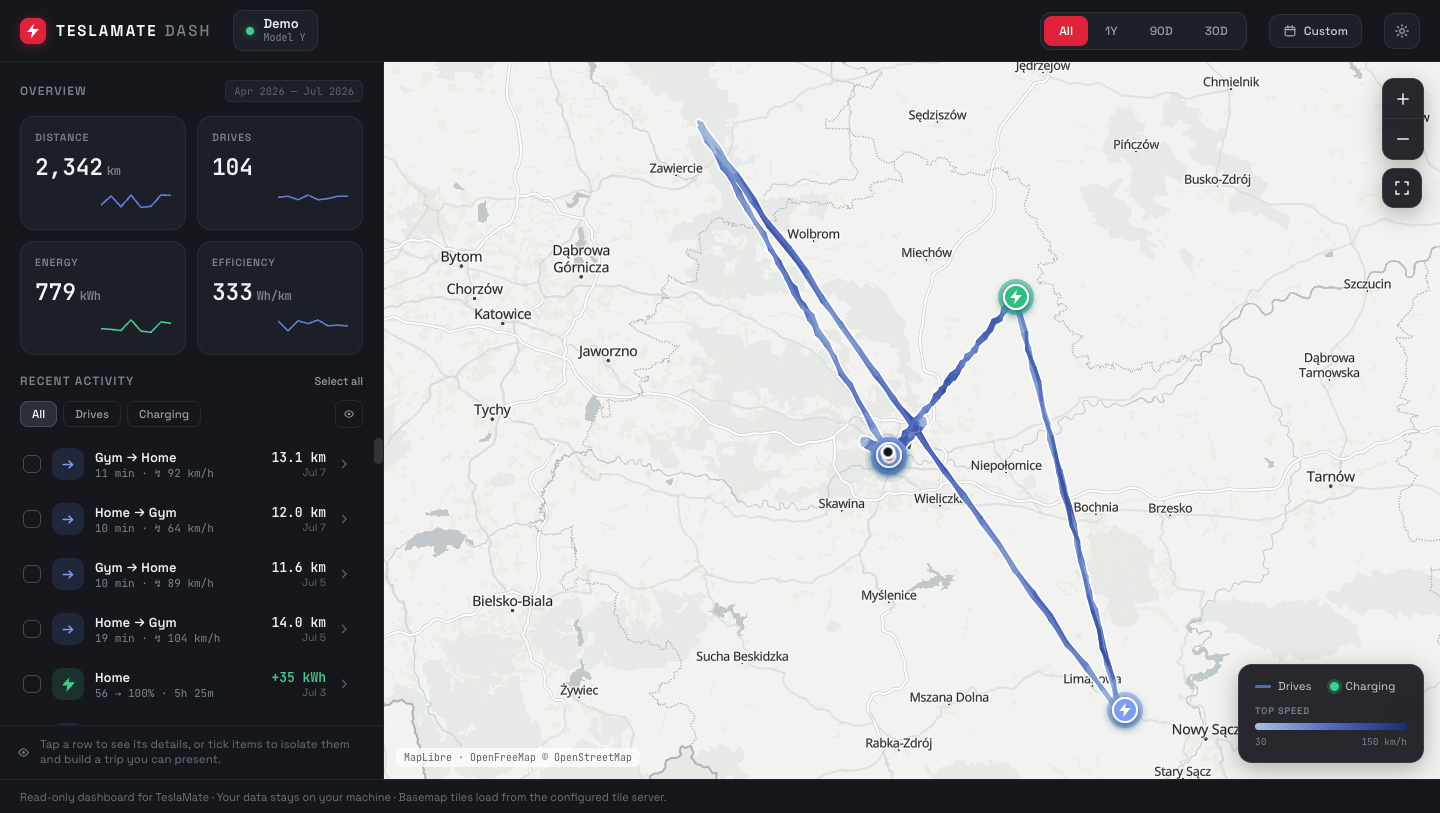
Task: Click the green charging marker on map
Action: pyautogui.click(x=1016, y=297)
